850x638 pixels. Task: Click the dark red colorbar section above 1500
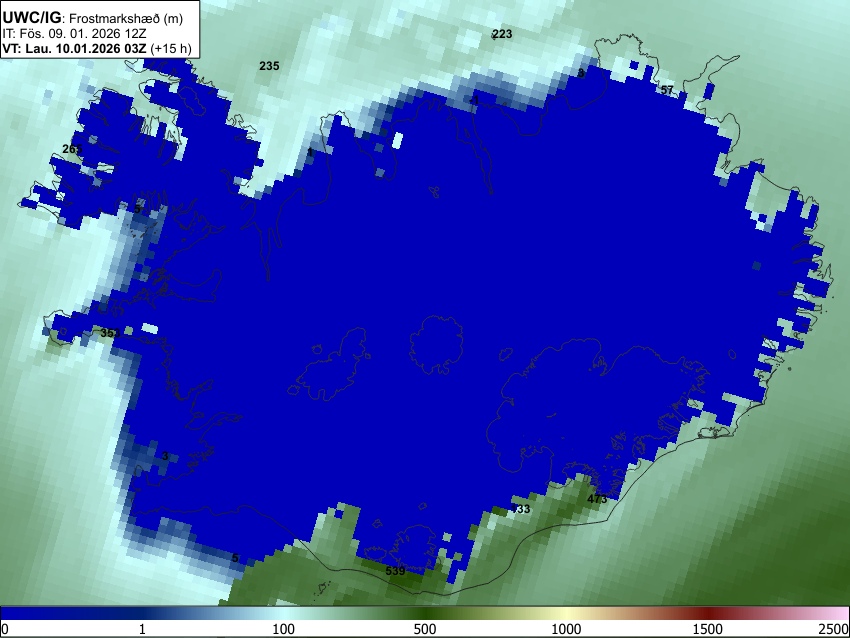708,614
